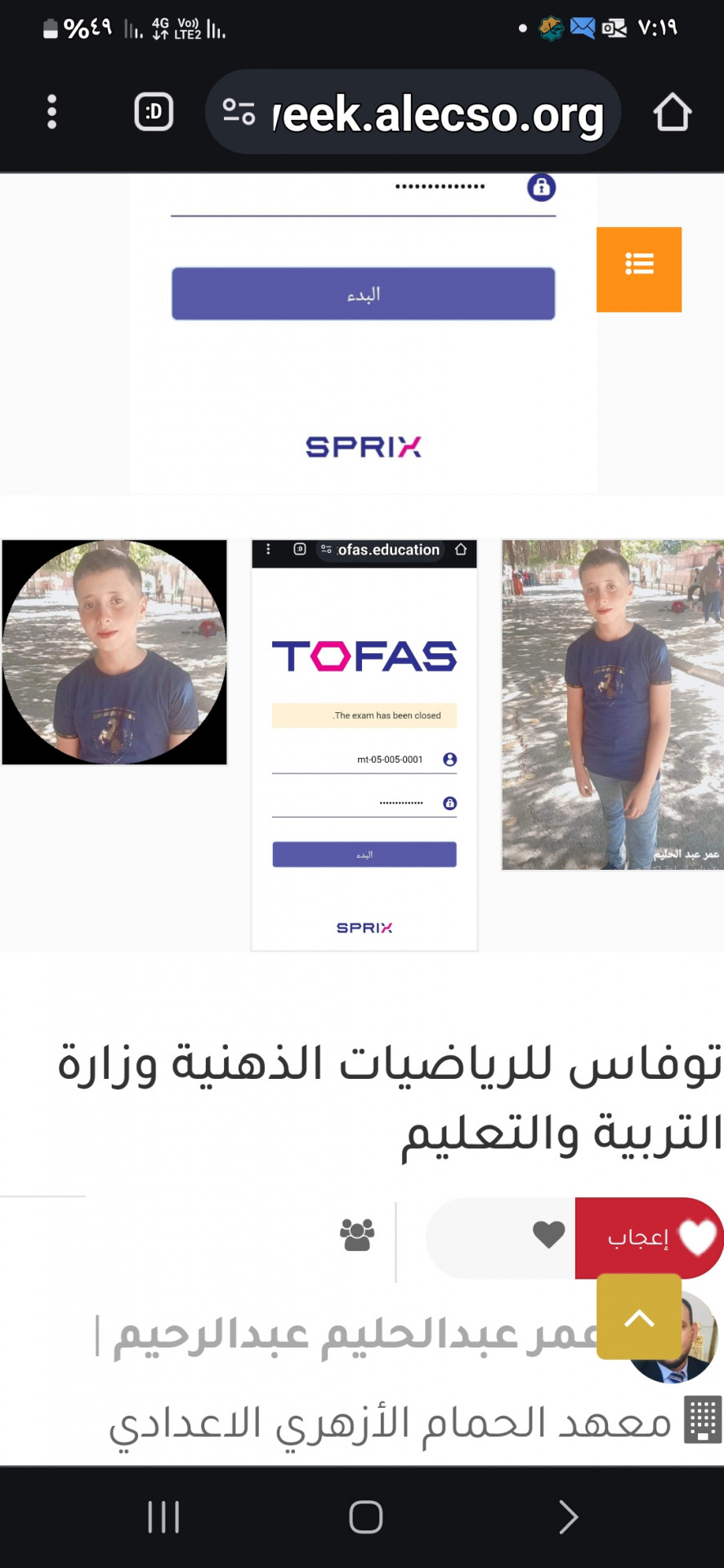Viewport: 724px width, 1568px height.
Task: Open the group members icon
Action: (357, 1235)
